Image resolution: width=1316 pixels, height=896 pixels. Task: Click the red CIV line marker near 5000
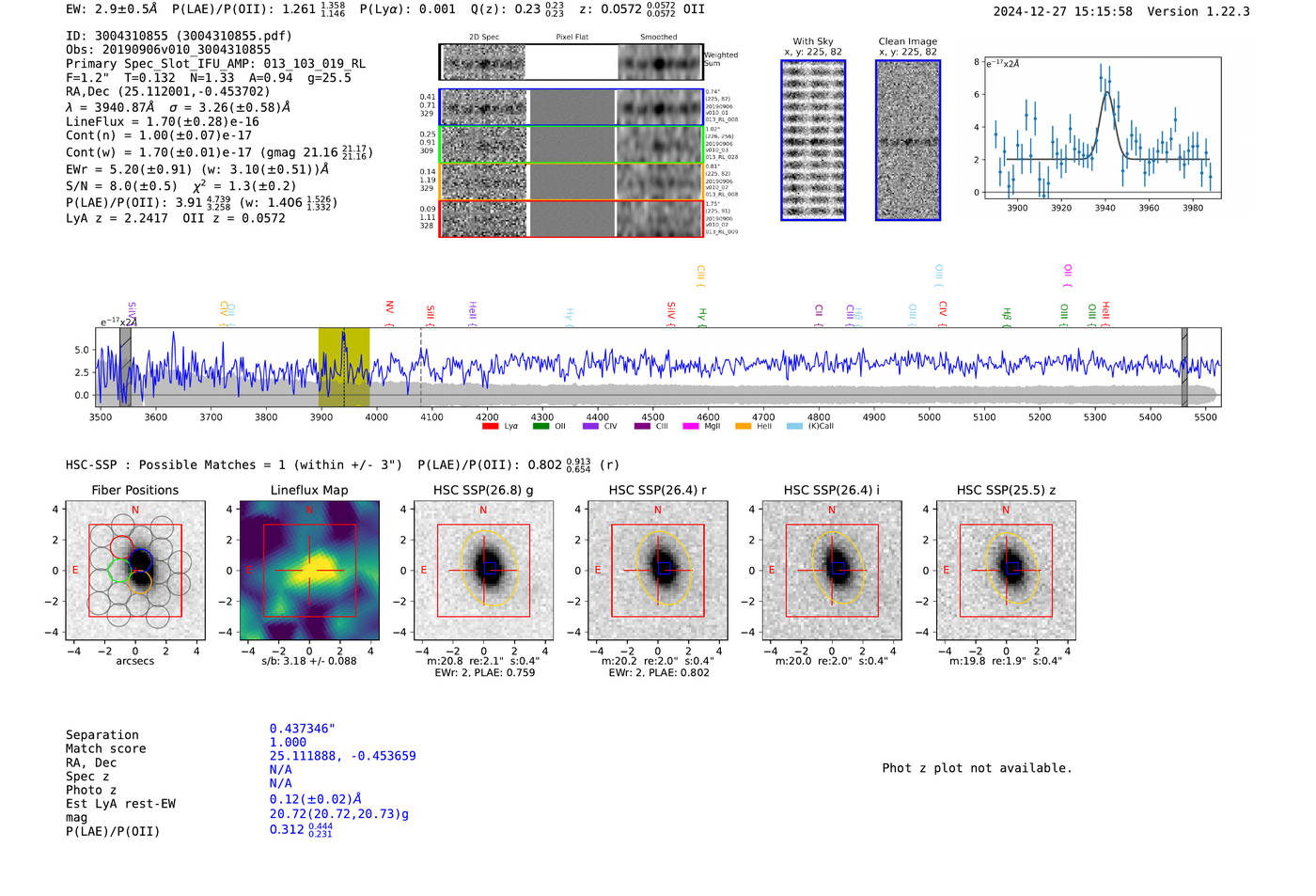(943, 313)
